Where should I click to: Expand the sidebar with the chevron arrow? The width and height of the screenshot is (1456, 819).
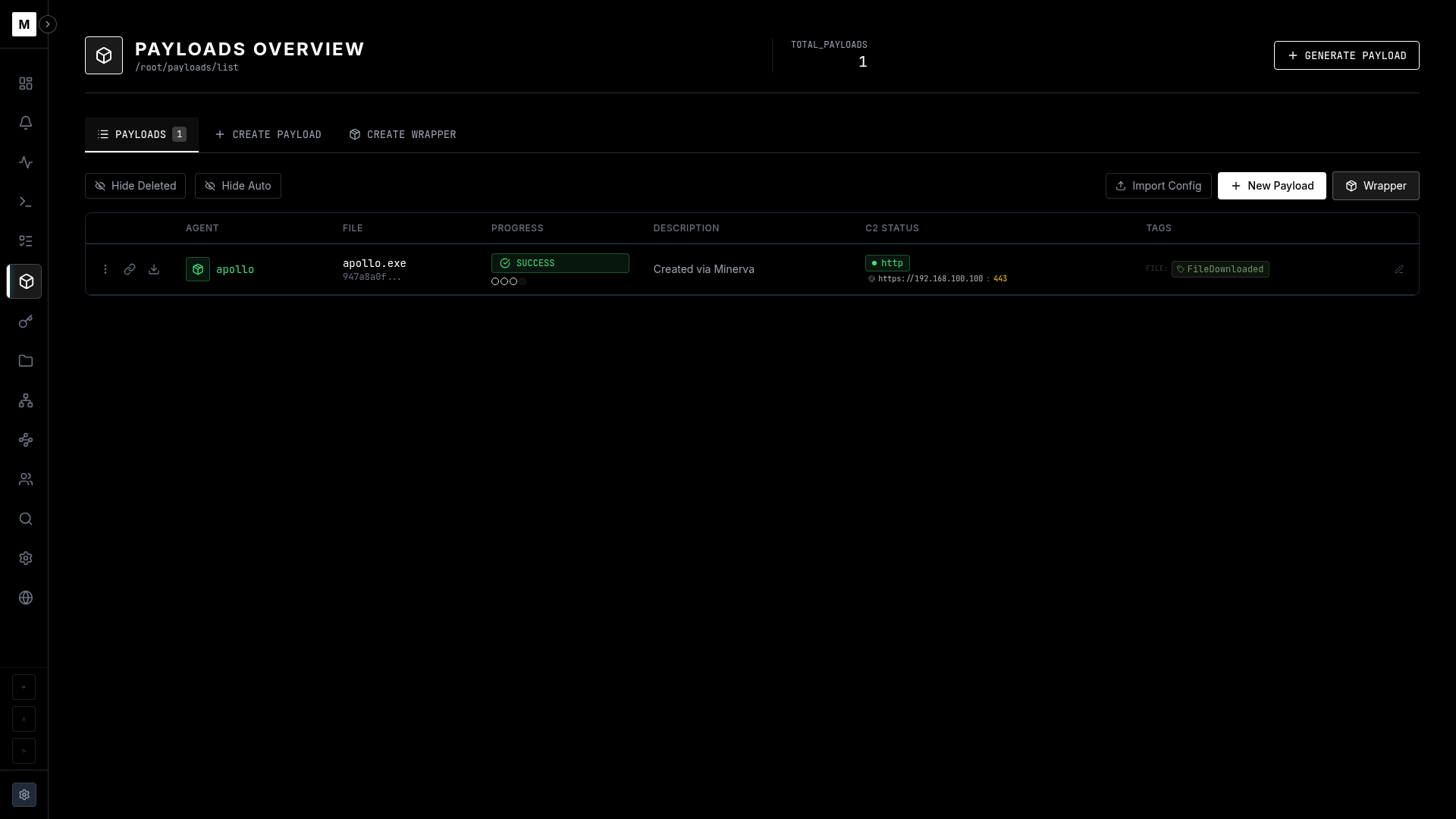(x=48, y=24)
